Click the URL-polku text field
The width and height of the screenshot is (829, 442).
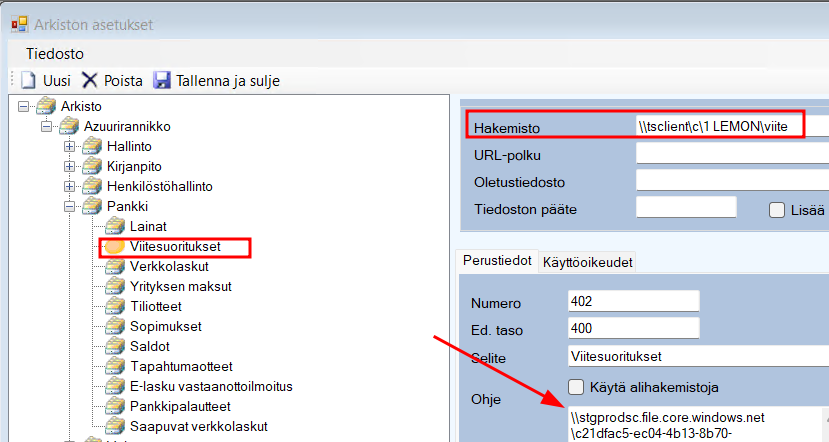(730, 154)
